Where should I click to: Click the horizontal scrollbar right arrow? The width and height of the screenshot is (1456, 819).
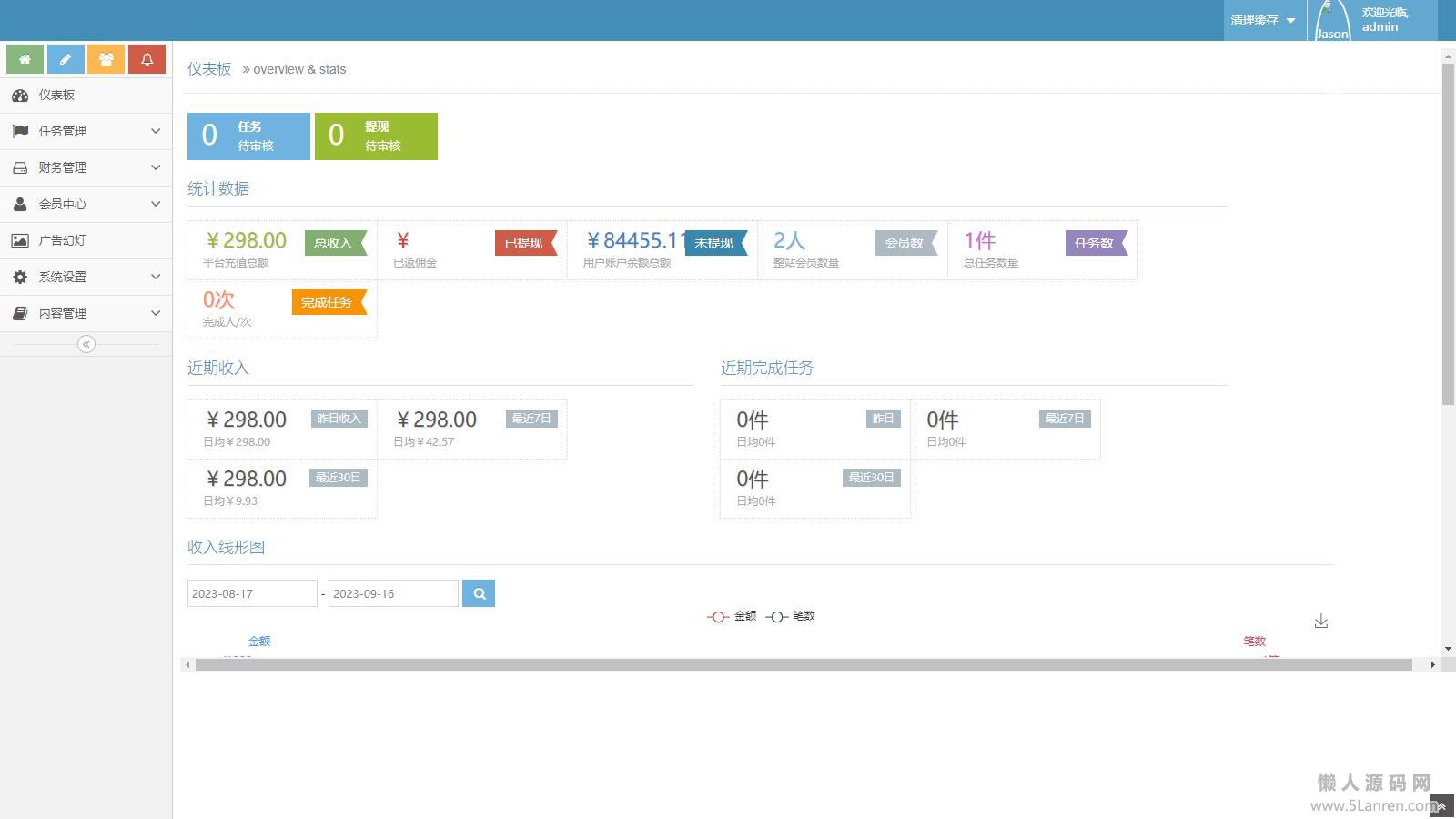tap(1432, 665)
